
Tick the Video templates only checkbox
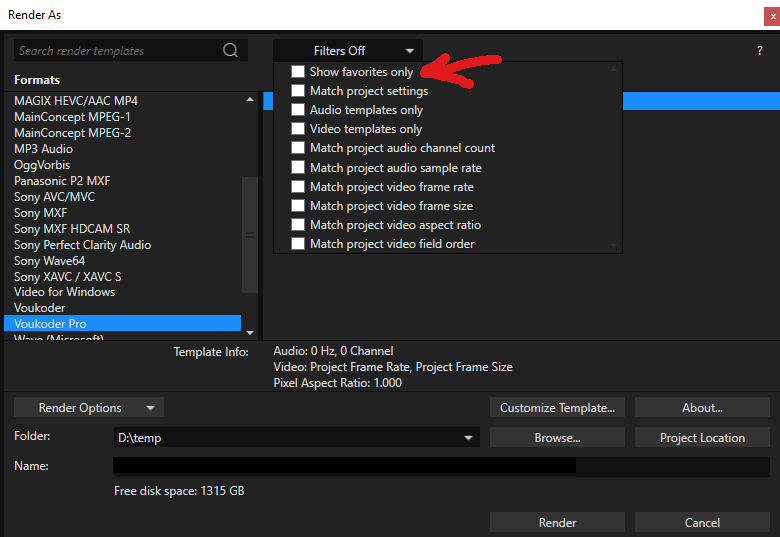pos(298,129)
